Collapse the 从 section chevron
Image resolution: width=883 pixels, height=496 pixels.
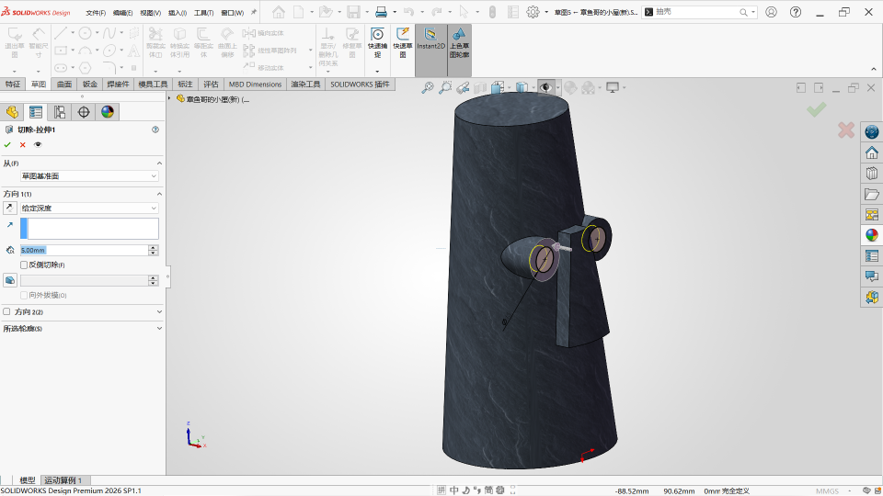click(x=159, y=163)
